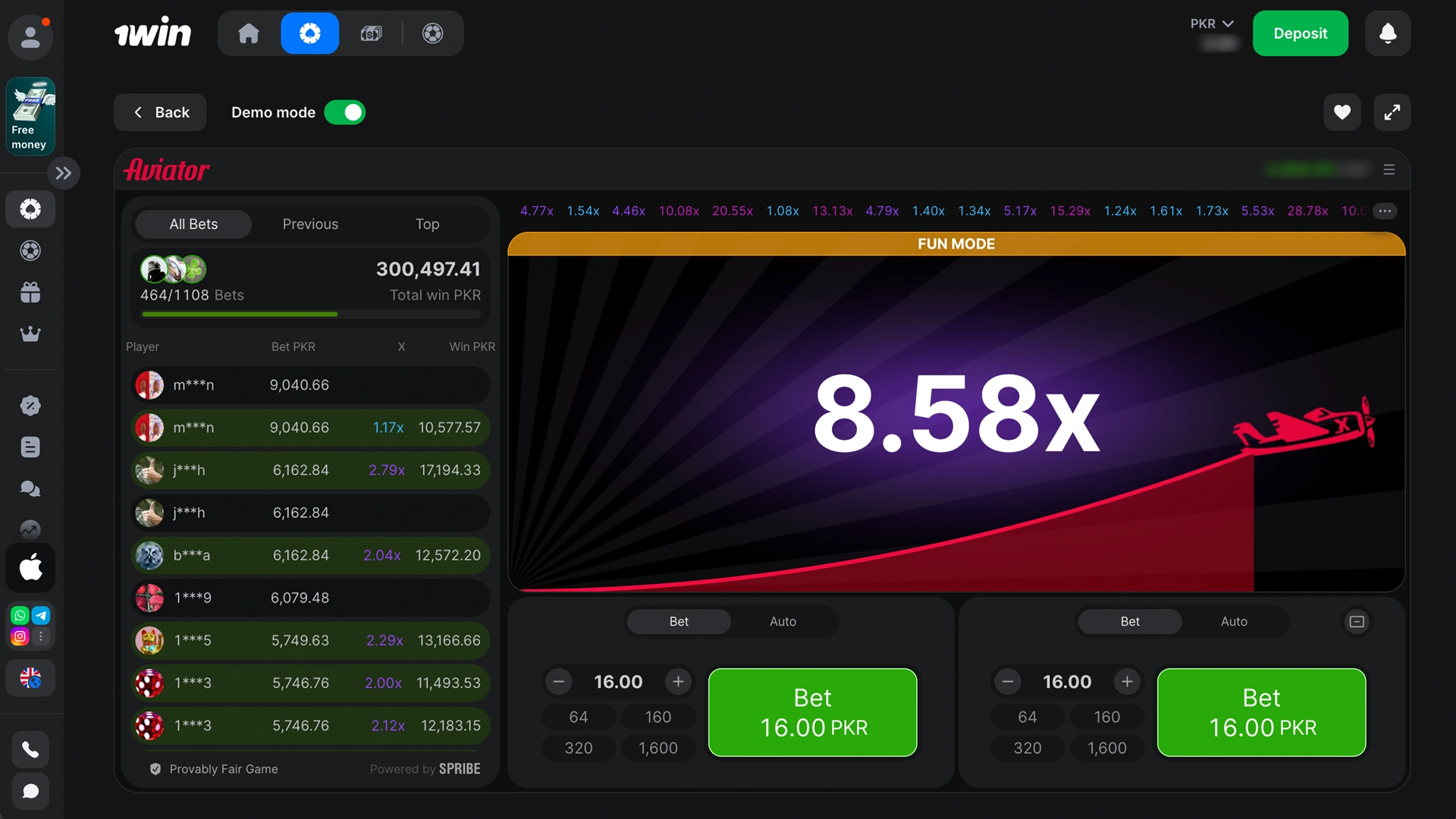Set right bet quick amount 1,600

tap(1107, 748)
